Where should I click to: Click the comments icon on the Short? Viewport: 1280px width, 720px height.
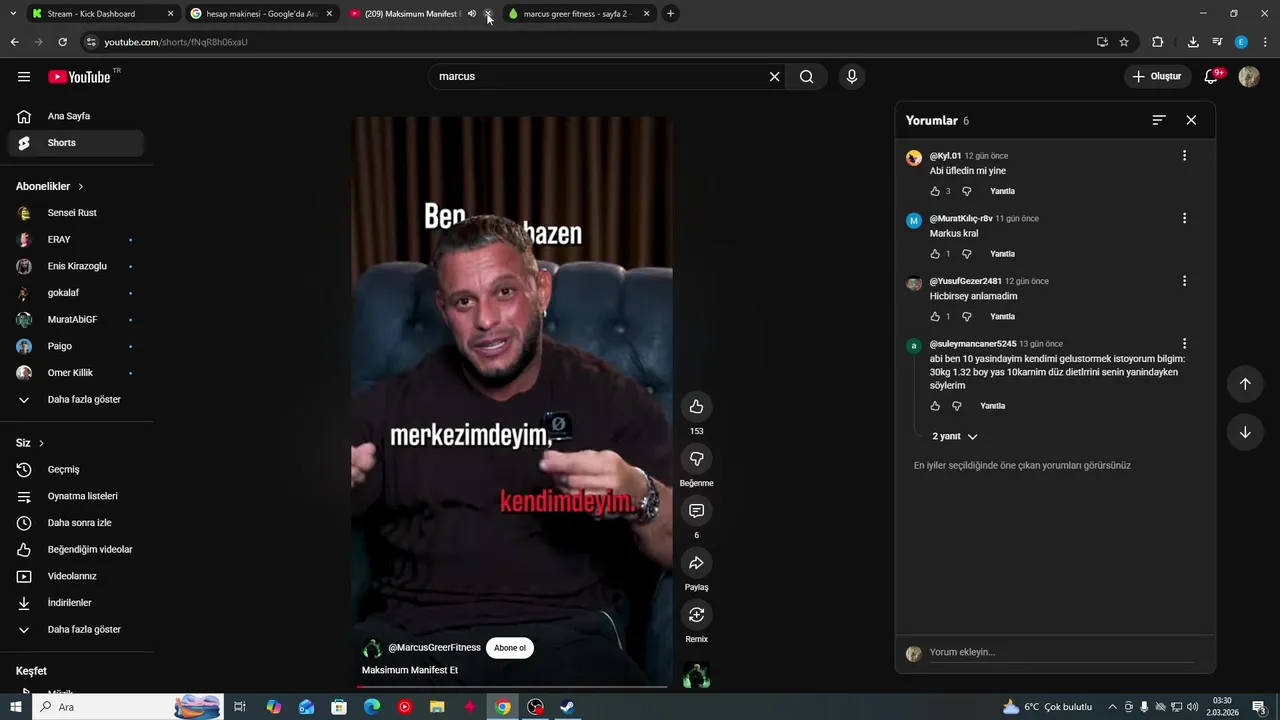click(x=696, y=510)
